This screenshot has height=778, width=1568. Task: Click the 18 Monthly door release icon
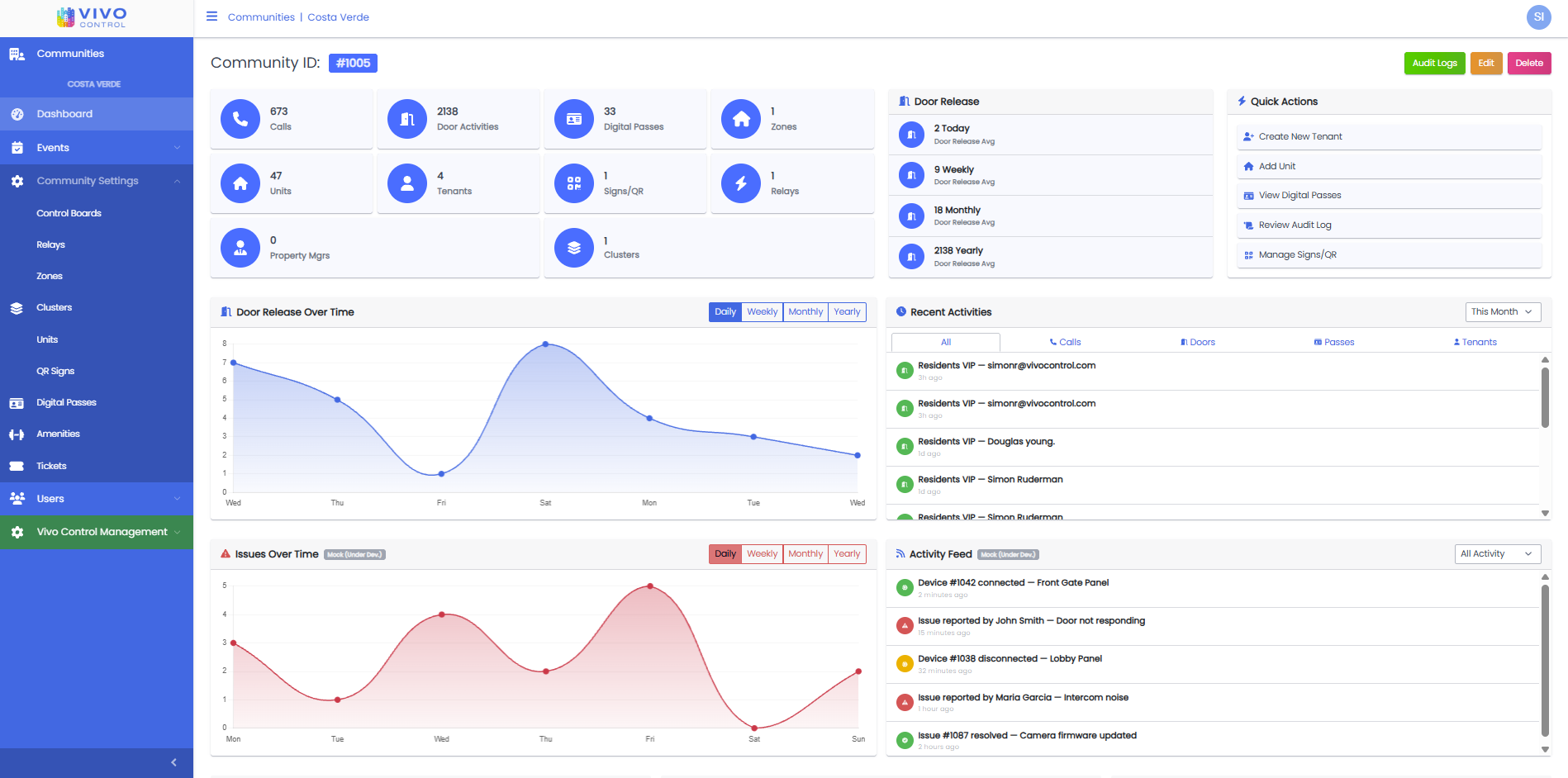pos(911,216)
